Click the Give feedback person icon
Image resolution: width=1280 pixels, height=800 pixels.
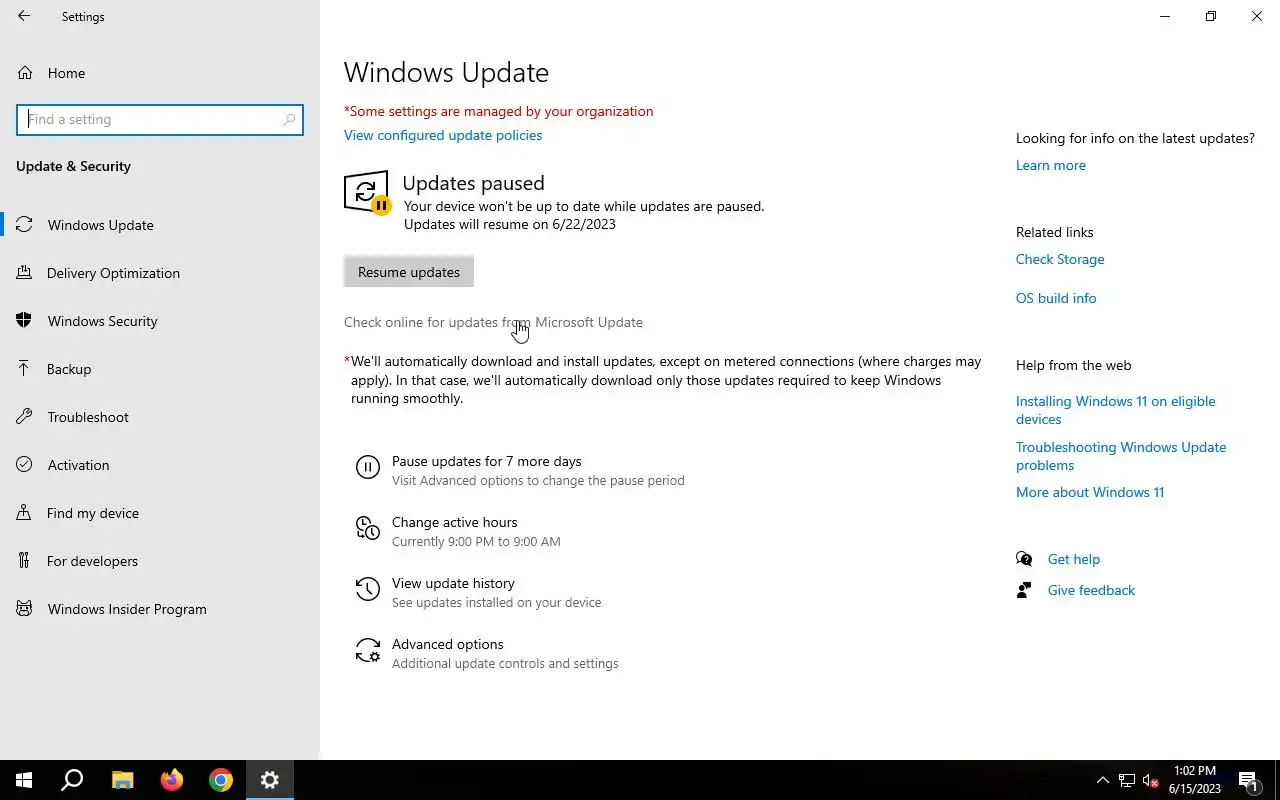1024,590
